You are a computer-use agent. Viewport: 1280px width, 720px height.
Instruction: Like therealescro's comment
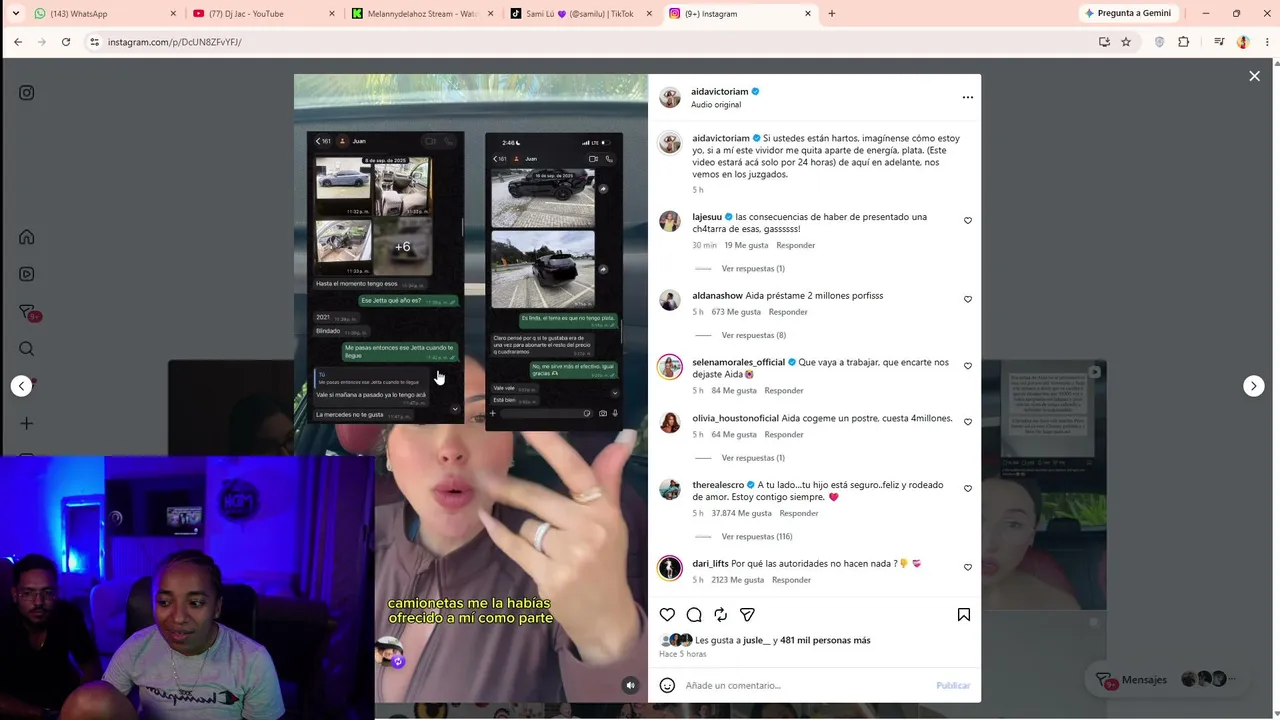pyautogui.click(x=967, y=489)
